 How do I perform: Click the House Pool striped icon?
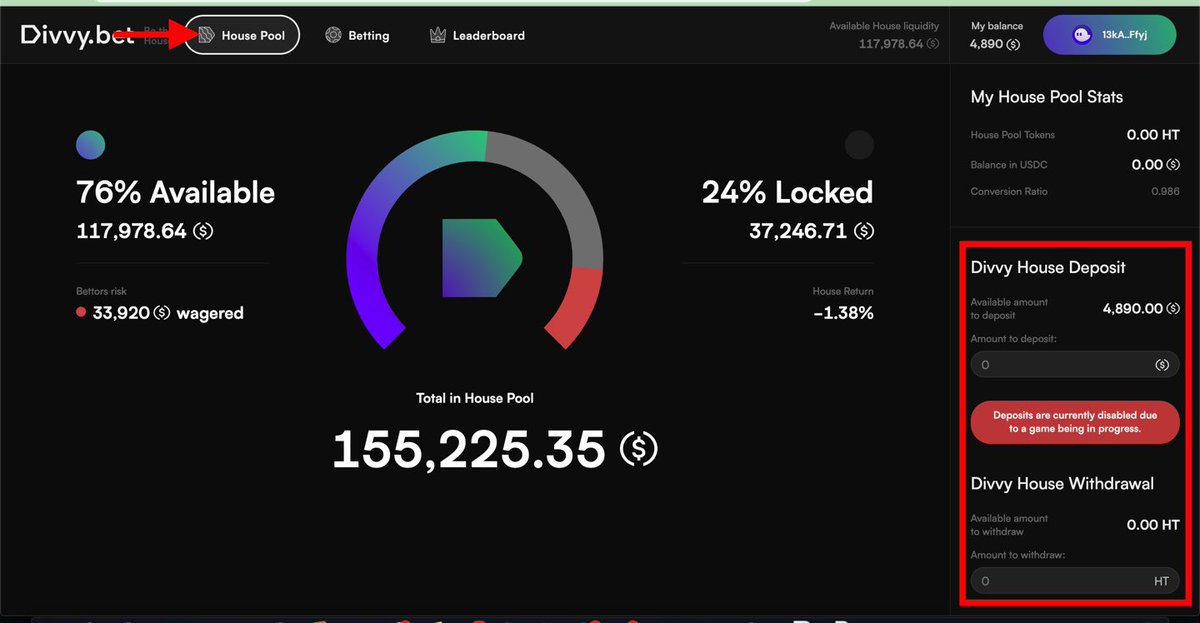click(x=206, y=35)
